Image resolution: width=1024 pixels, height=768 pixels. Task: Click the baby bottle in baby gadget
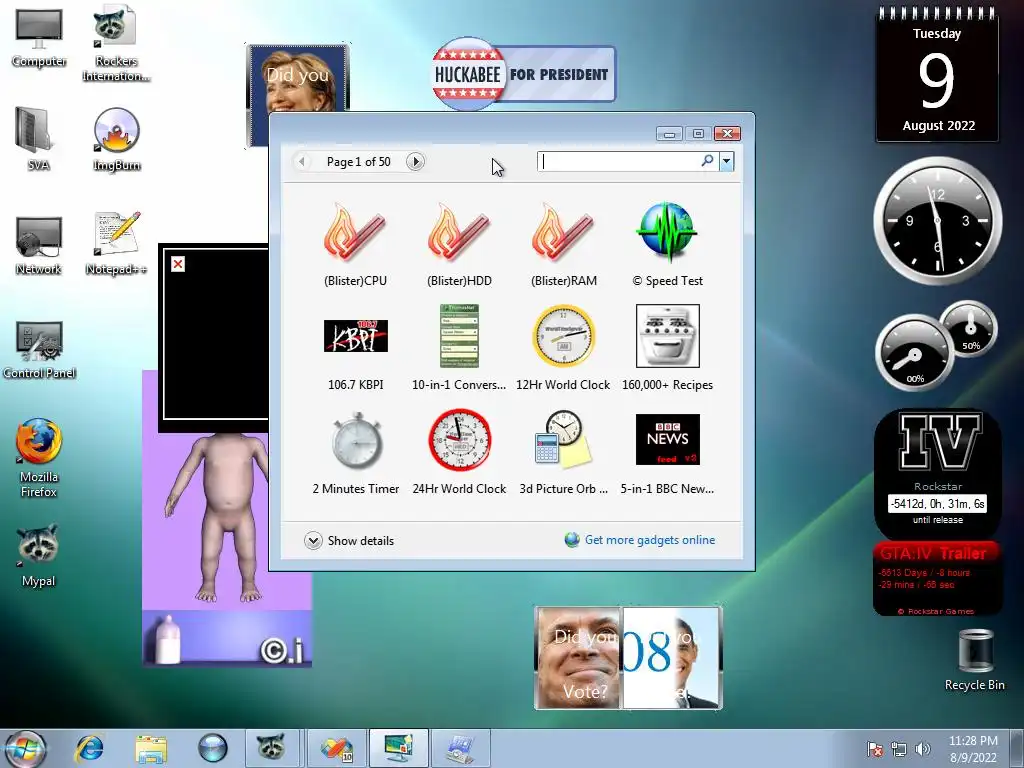pyautogui.click(x=167, y=640)
